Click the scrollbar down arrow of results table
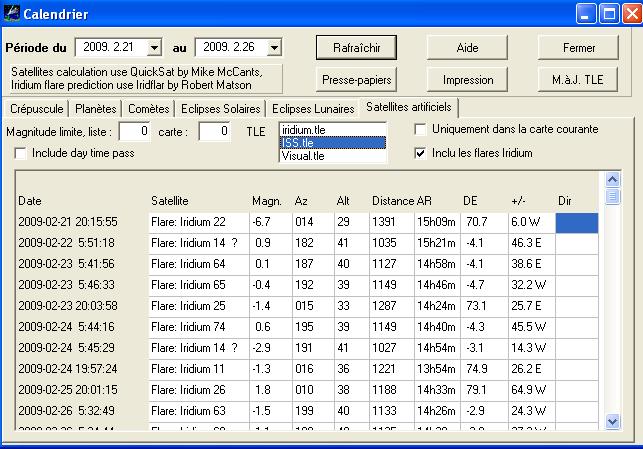Image resolution: width=643 pixels, height=449 pixels. pos(612,421)
